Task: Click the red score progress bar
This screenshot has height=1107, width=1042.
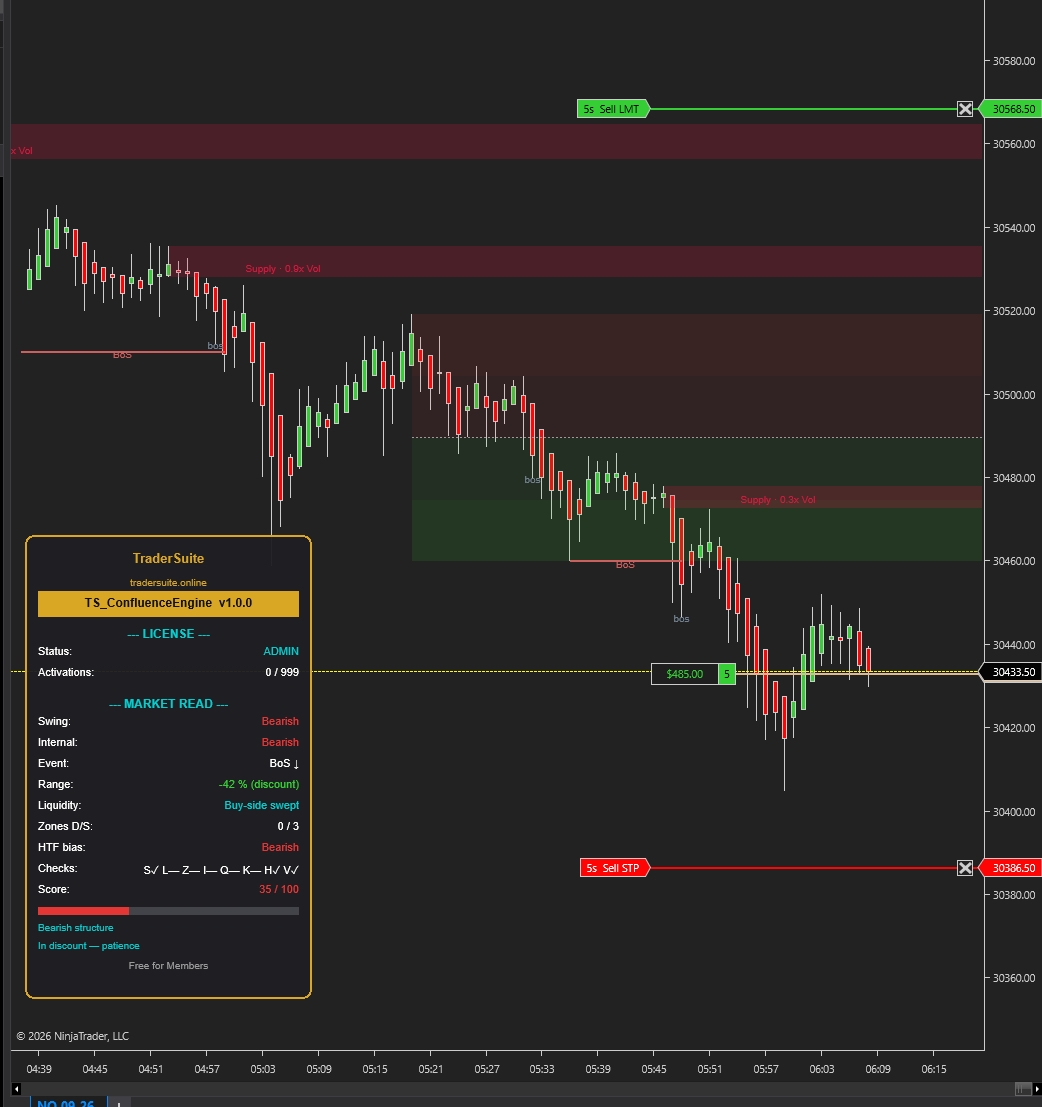Action: (83, 911)
